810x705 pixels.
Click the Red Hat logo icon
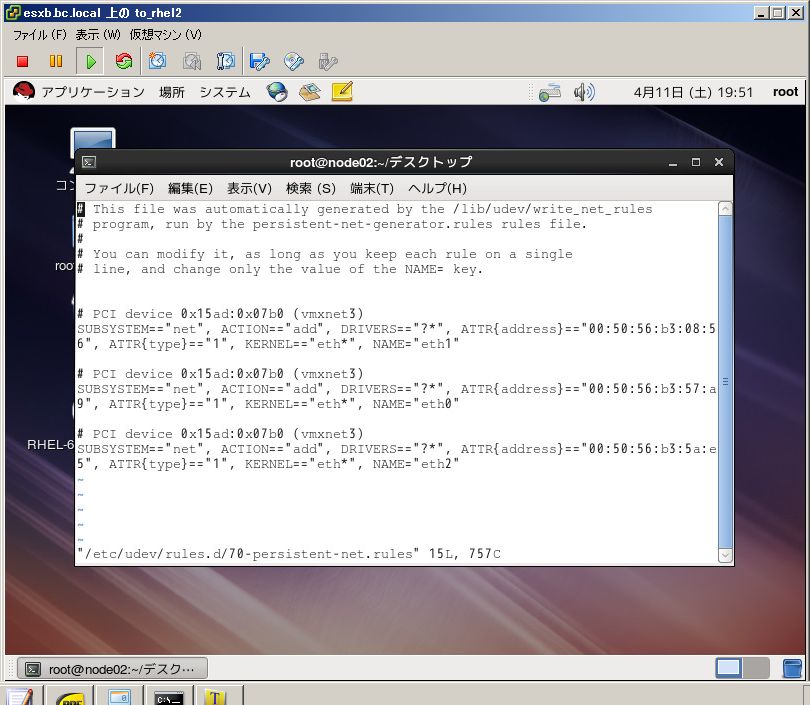pyautogui.click(x=24, y=92)
